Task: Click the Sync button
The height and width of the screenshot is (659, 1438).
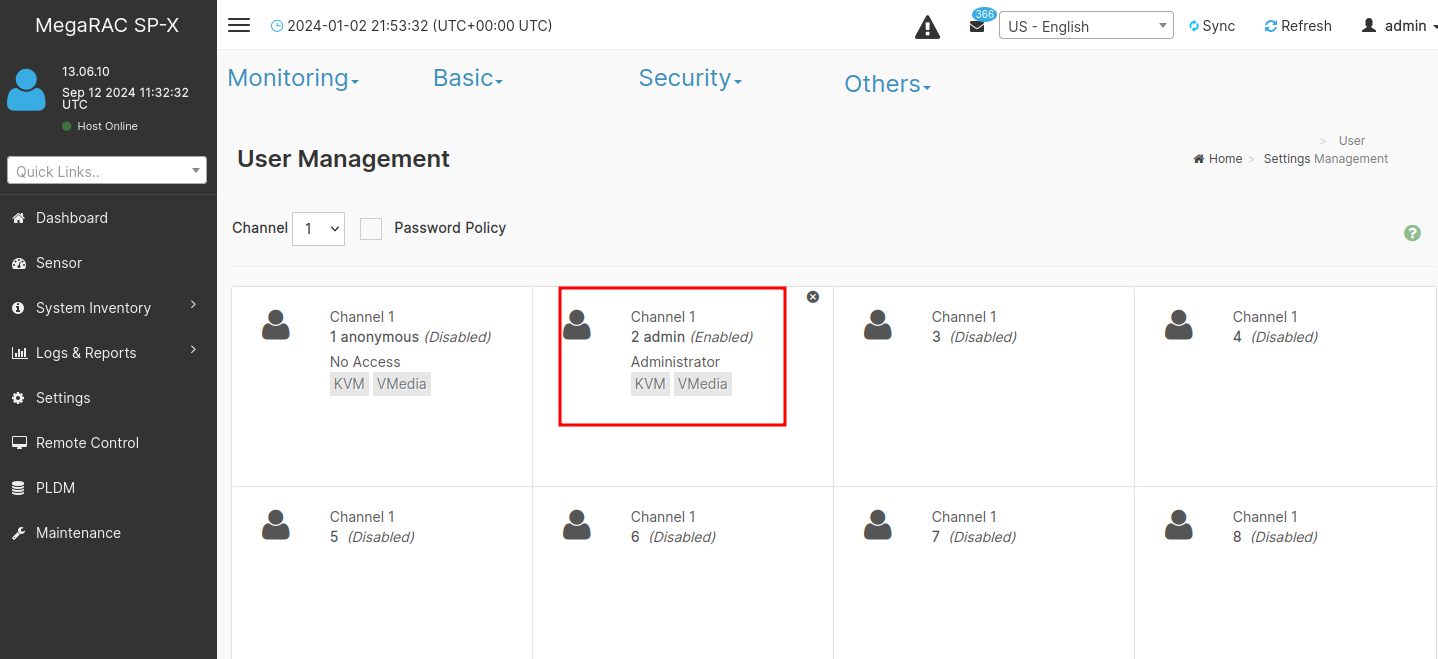Action: click(x=1212, y=26)
